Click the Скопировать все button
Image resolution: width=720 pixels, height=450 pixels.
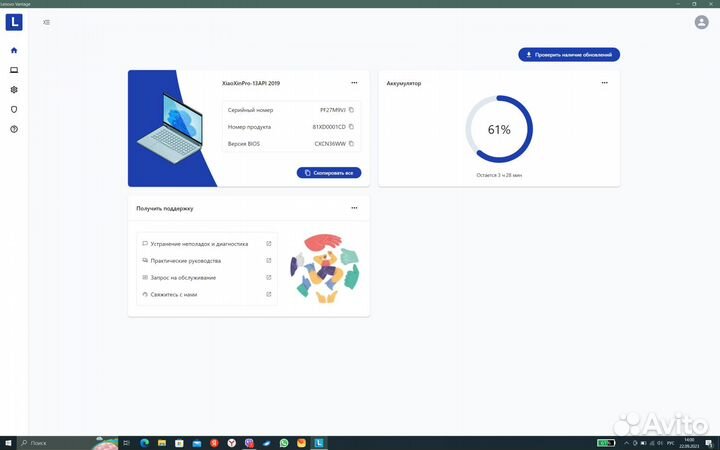point(329,173)
